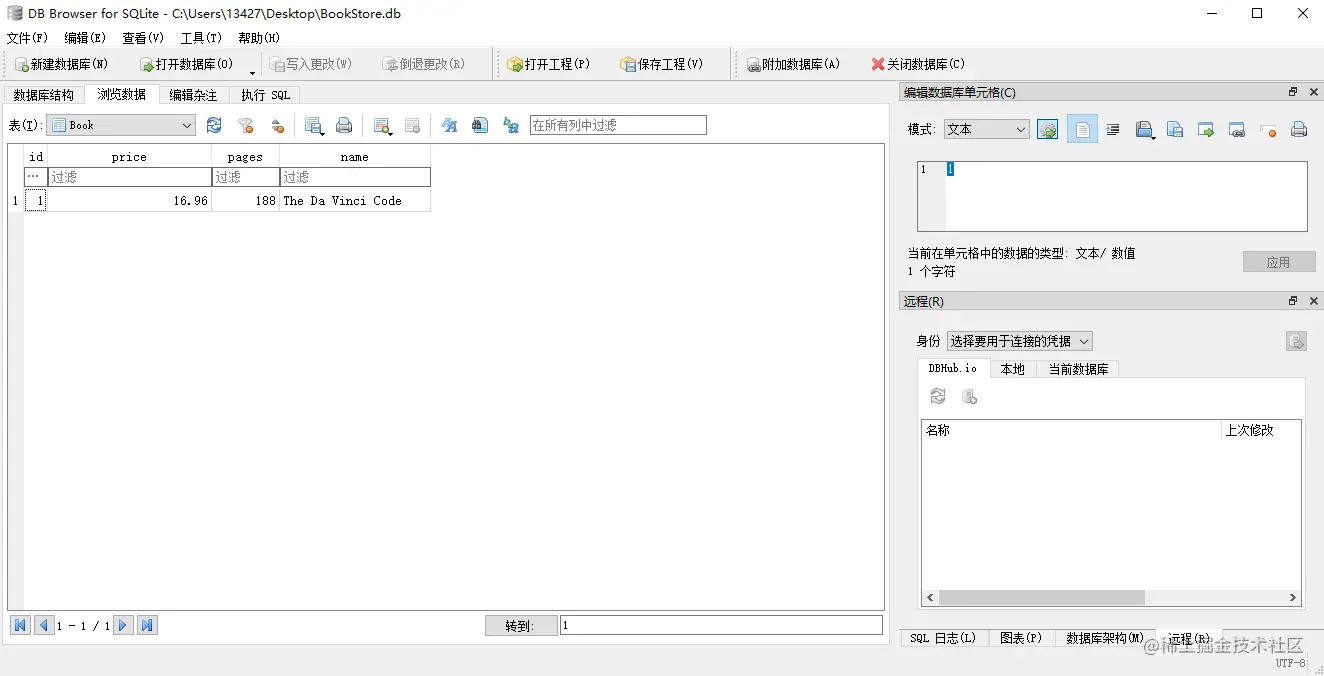The width and height of the screenshot is (1324, 676).
Task: Click the 转到 button
Action: click(520, 626)
